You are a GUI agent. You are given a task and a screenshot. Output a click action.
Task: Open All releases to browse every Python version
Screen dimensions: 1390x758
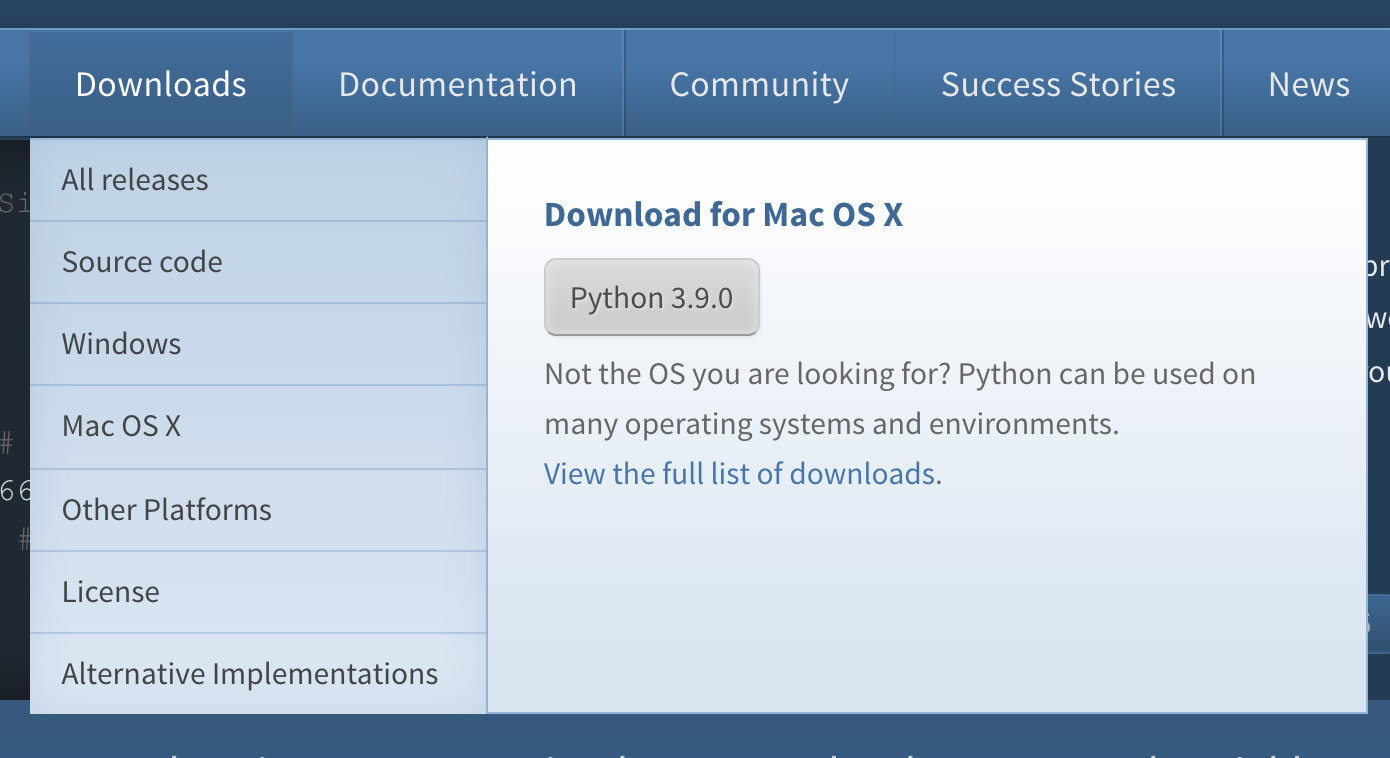[x=135, y=179]
